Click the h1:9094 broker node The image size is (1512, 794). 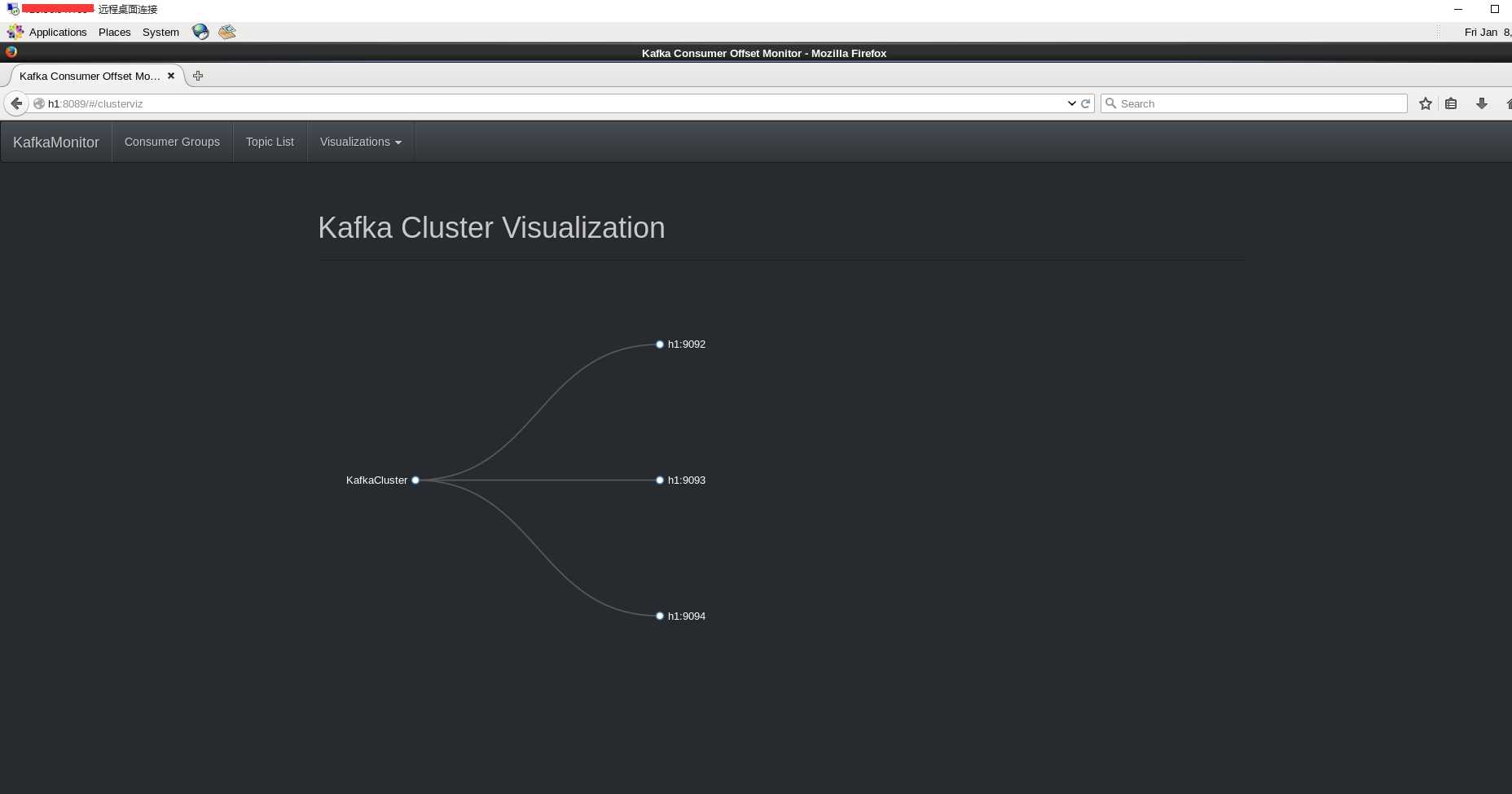[x=660, y=616]
